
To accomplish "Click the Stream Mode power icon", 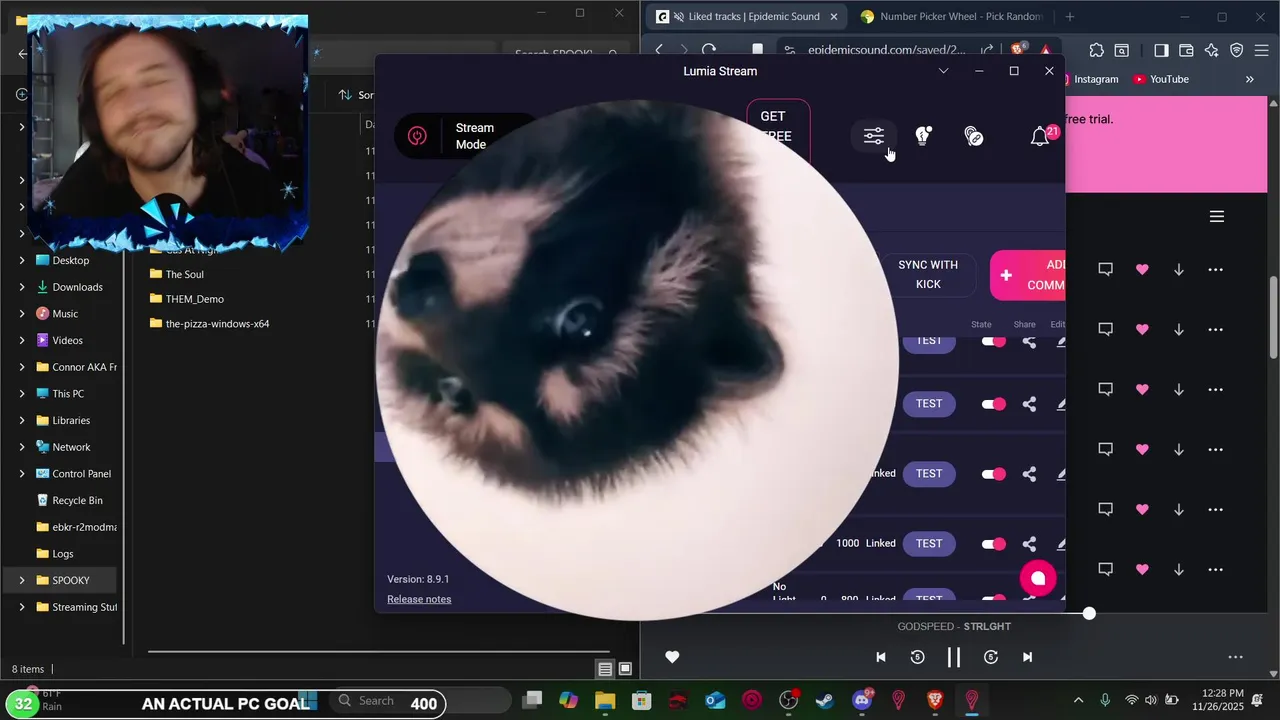I will 418,136.
